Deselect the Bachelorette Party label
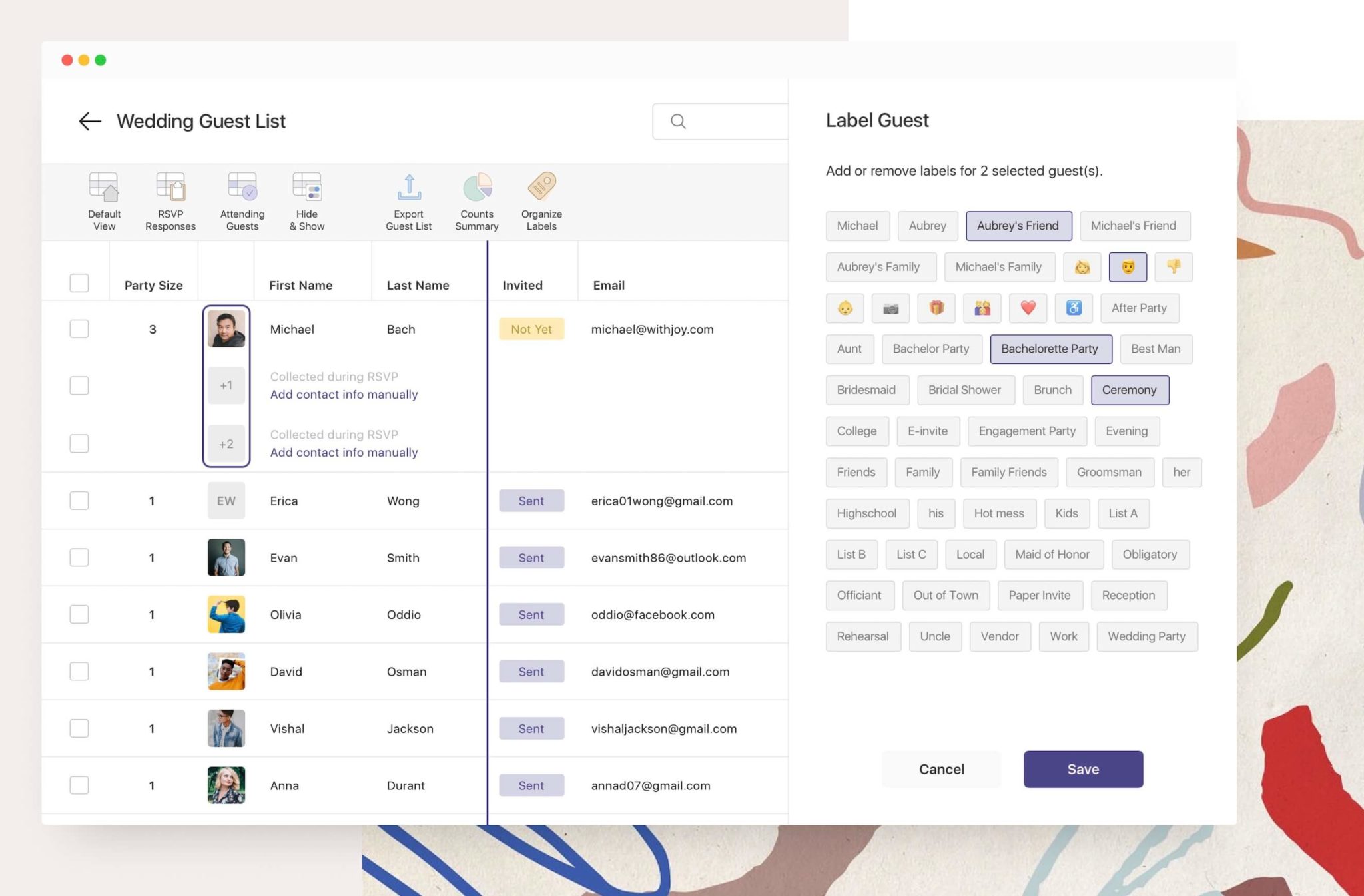 [1050, 349]
